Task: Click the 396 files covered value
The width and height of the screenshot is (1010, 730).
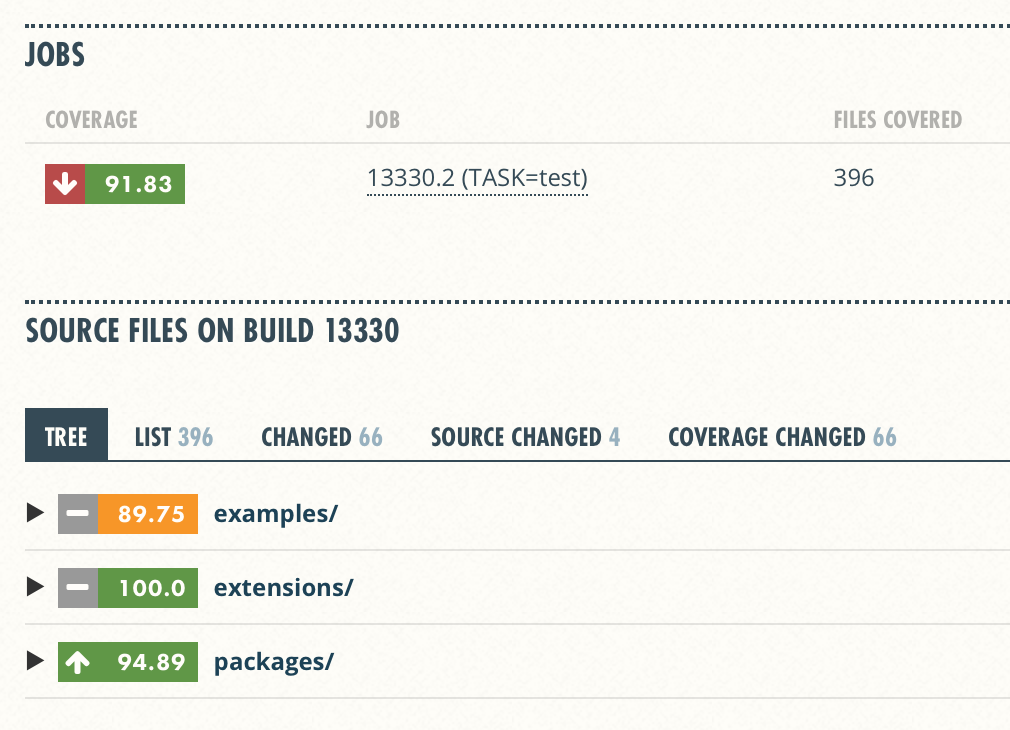Action: click(854, 178)
